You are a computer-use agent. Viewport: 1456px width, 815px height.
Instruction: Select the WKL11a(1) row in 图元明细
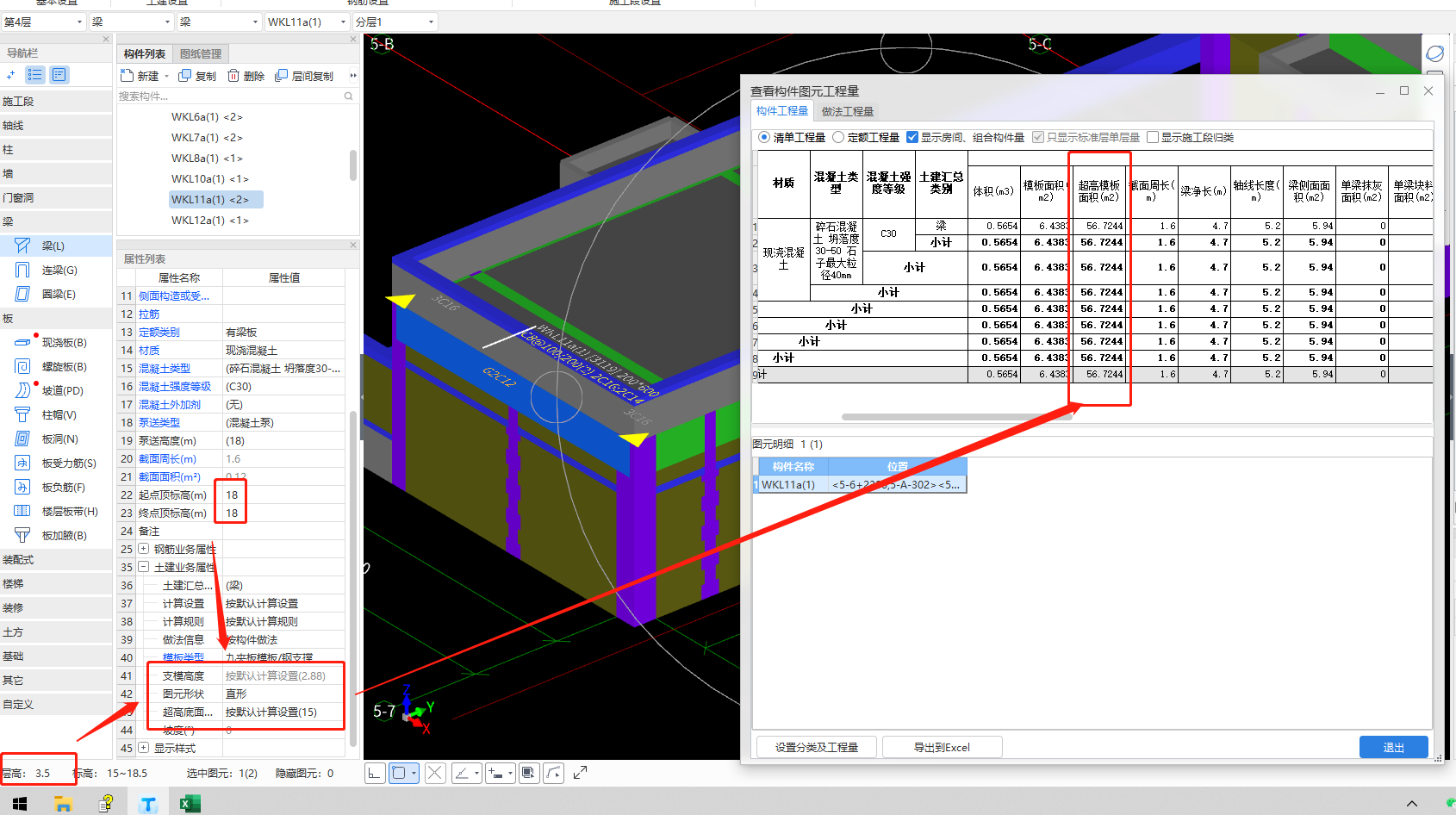tap(859, 484)
